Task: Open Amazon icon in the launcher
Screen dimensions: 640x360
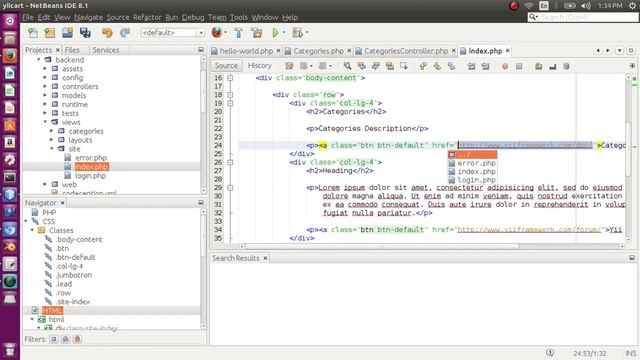Action: 10,142
